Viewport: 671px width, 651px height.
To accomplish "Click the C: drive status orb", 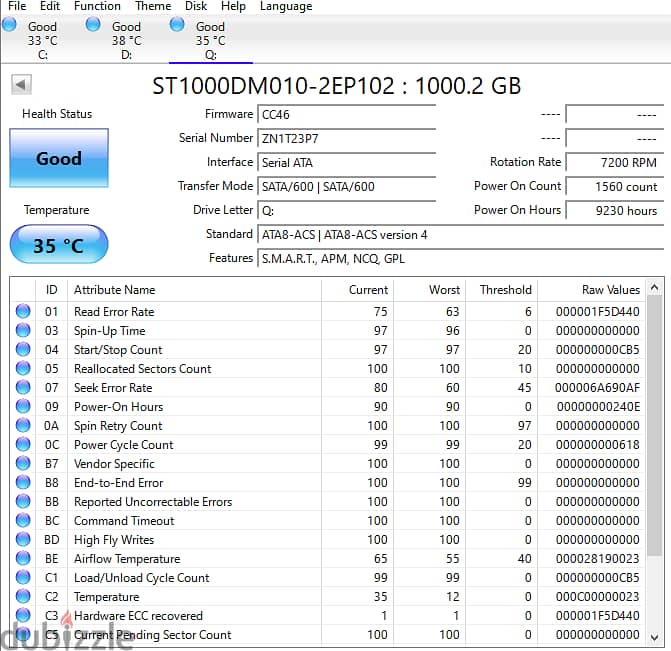I will (9, 25).
